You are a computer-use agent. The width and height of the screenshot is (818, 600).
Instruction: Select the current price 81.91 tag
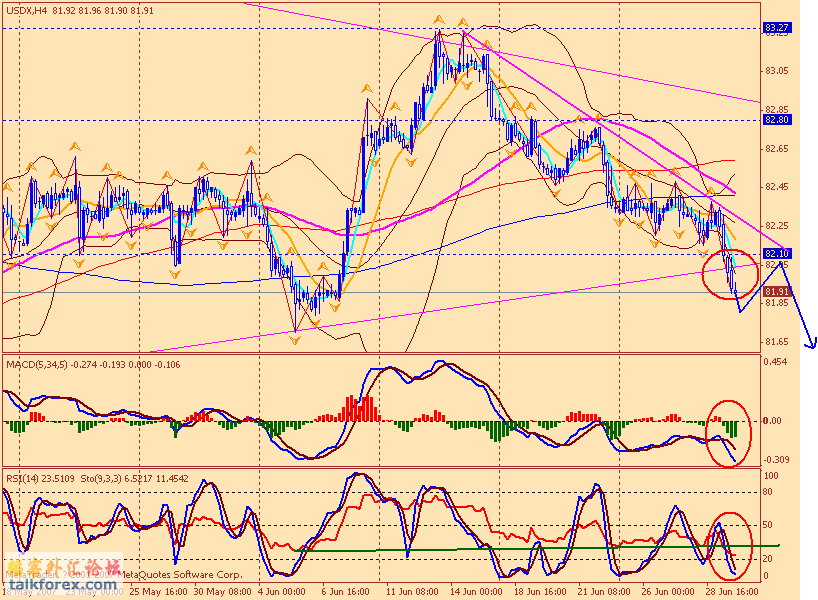tap(777, 292)
